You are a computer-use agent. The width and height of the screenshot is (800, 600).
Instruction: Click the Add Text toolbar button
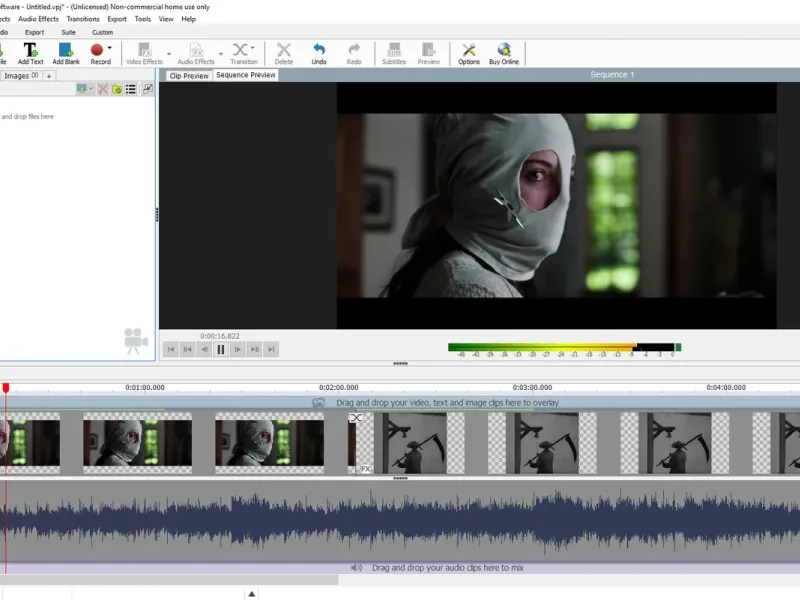click(x=30, y=54)
